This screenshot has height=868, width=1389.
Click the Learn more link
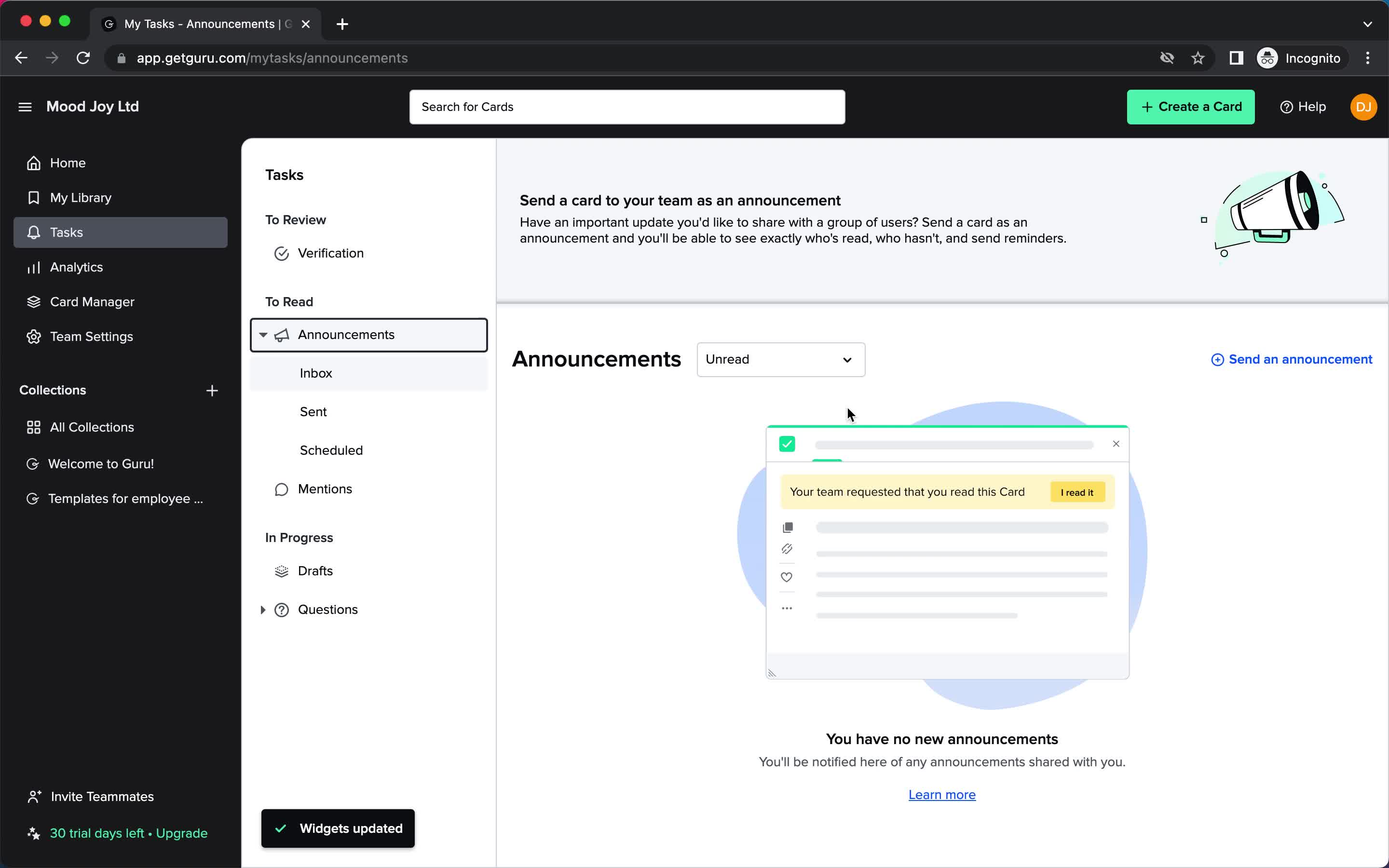pyautogui.click(x=942, y=794)
